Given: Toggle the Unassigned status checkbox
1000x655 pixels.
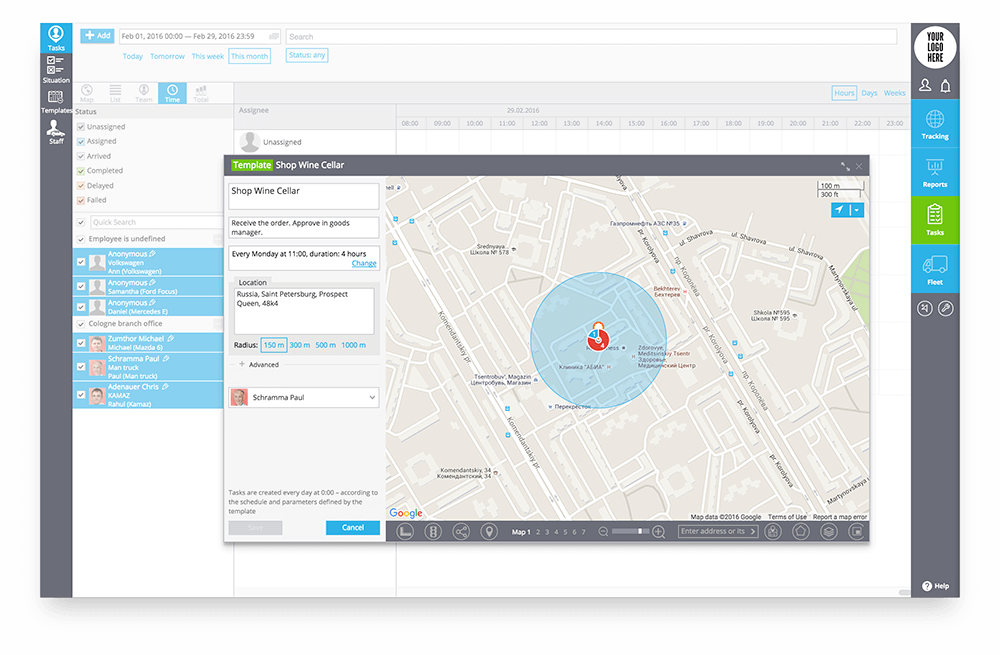Looking at the screenshot, I should click(x=80, y=127).
